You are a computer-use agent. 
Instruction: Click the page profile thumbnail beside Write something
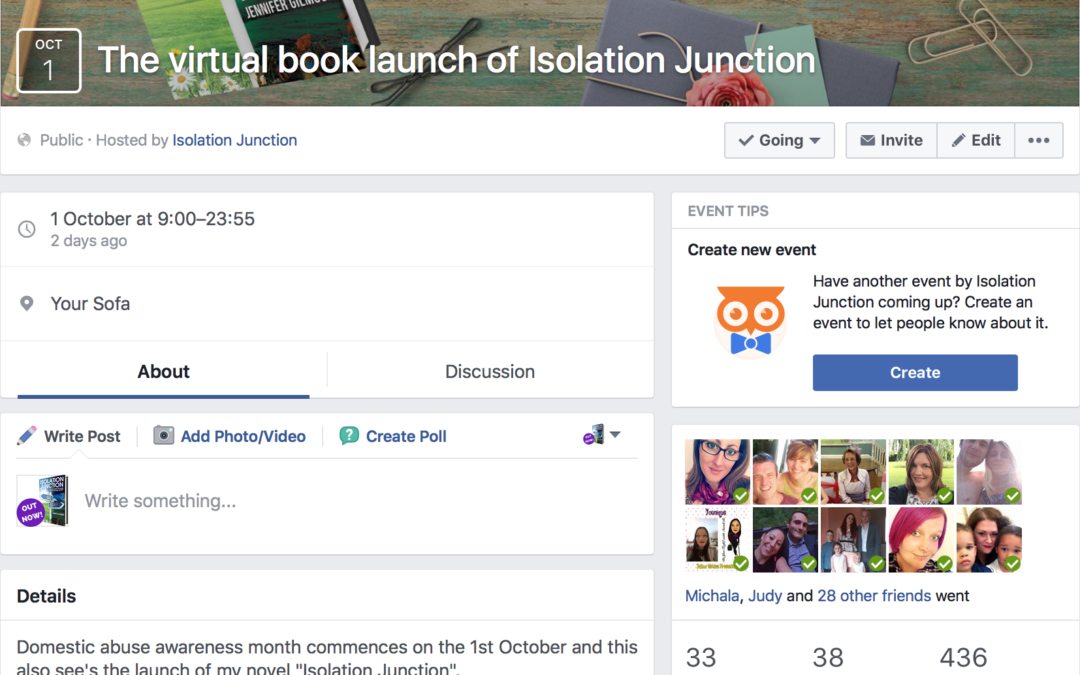[x=43, y=501]
